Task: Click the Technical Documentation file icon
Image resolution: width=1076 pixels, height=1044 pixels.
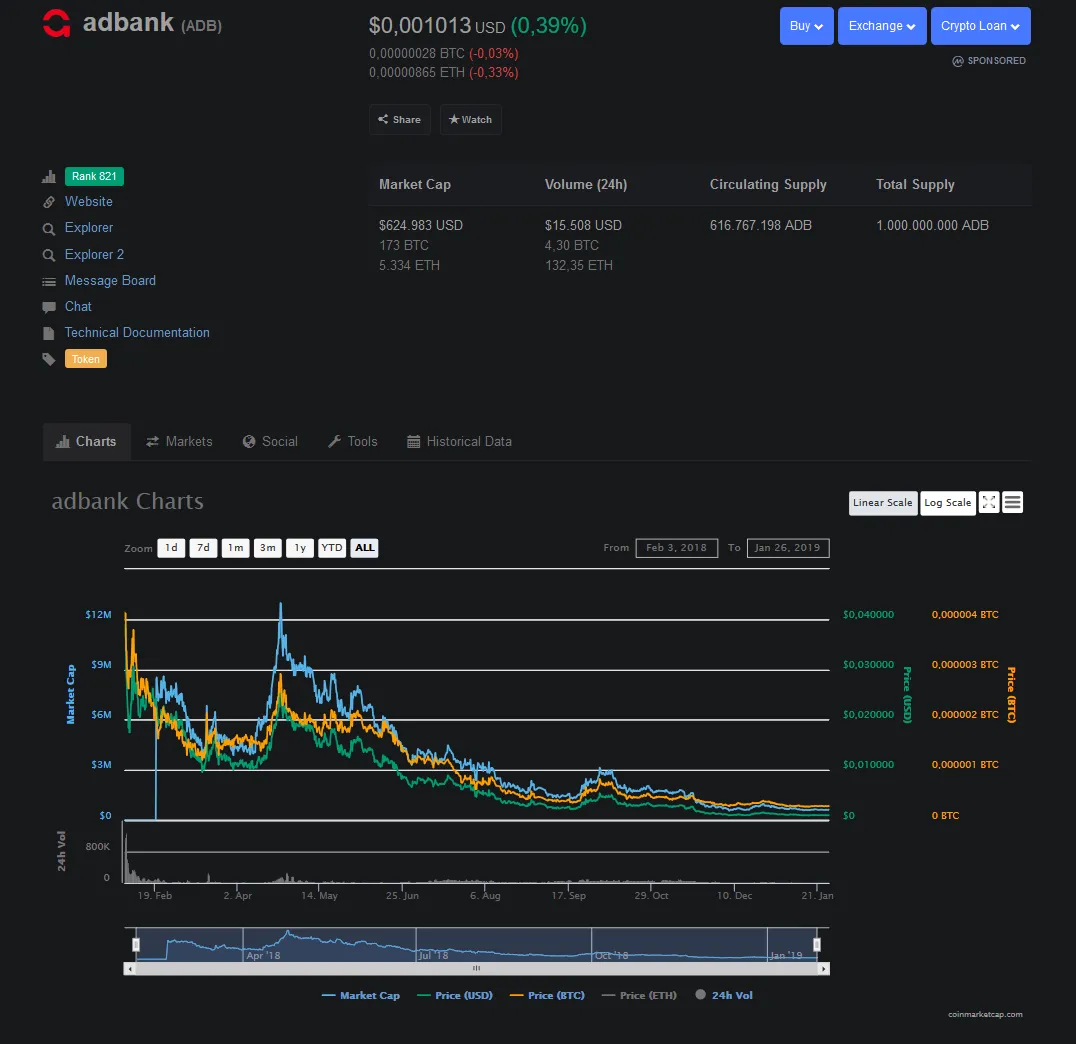Action: pos(49,334)
